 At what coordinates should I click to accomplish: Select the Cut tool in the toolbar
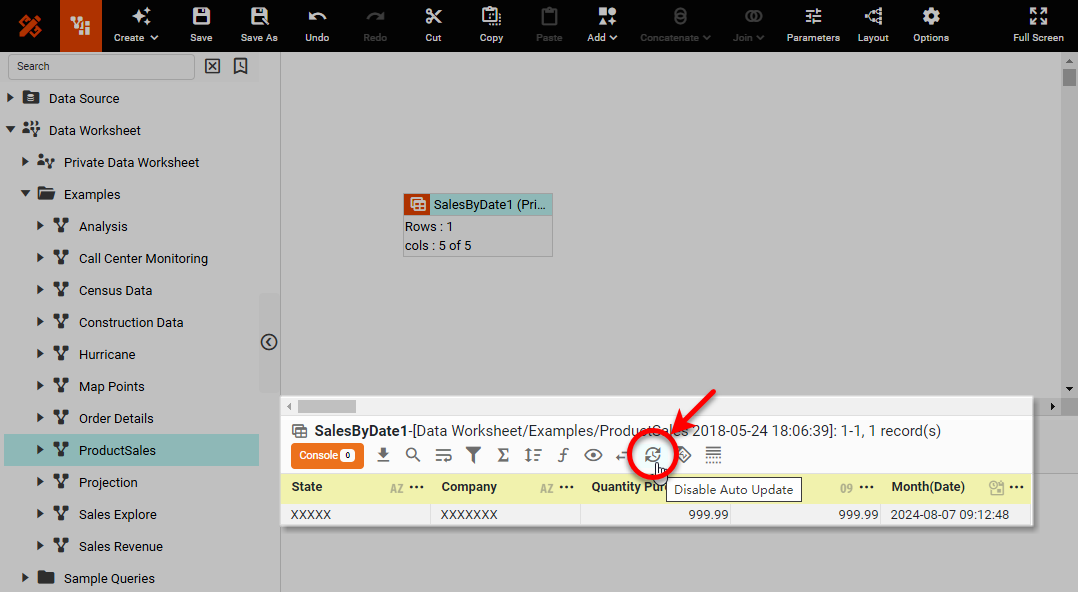pos(432,24)
